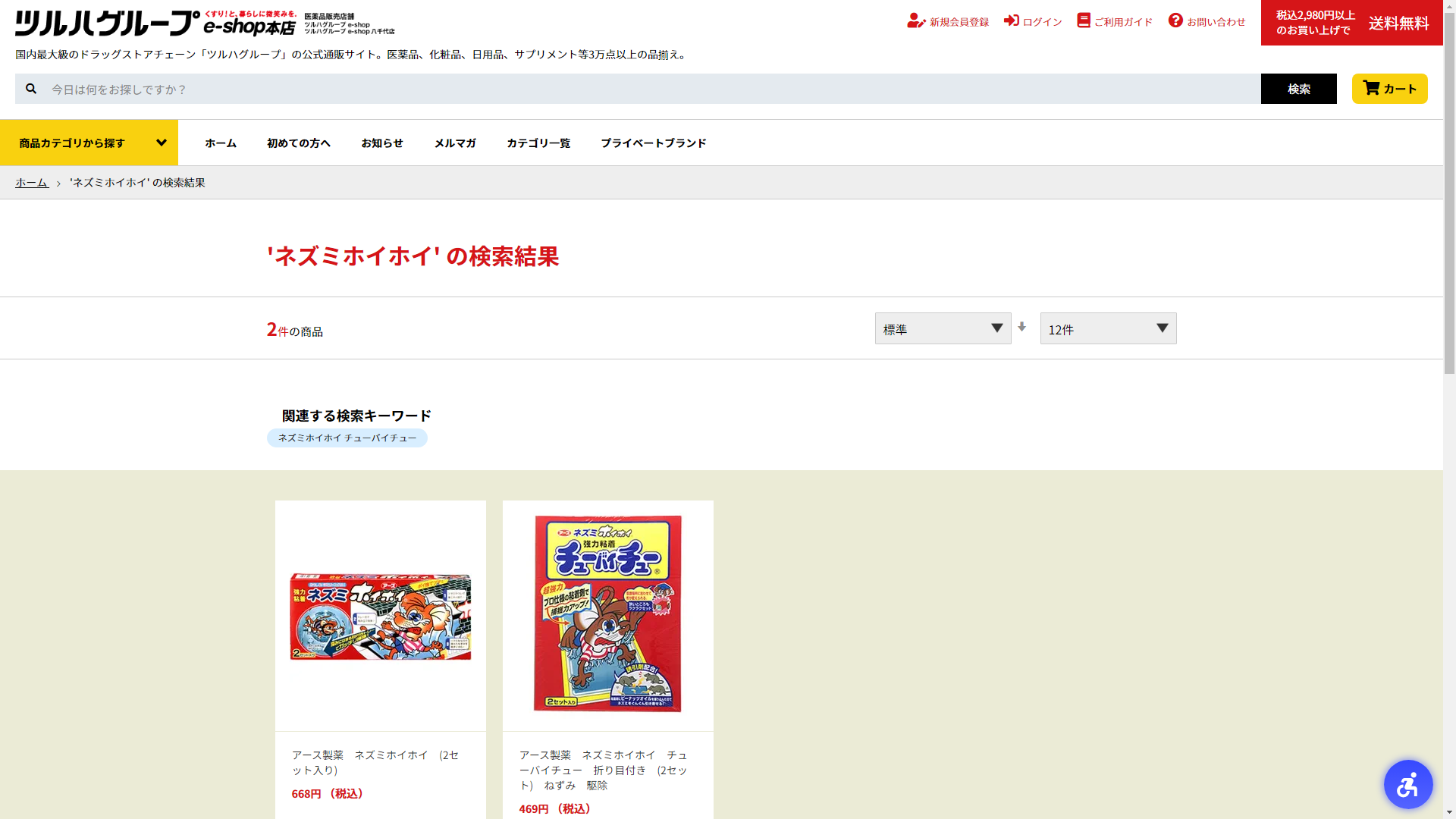The image size is (1456, 819).
Task: Open the 標準 sort order dropdown
Action: click(x=943, y=328)
